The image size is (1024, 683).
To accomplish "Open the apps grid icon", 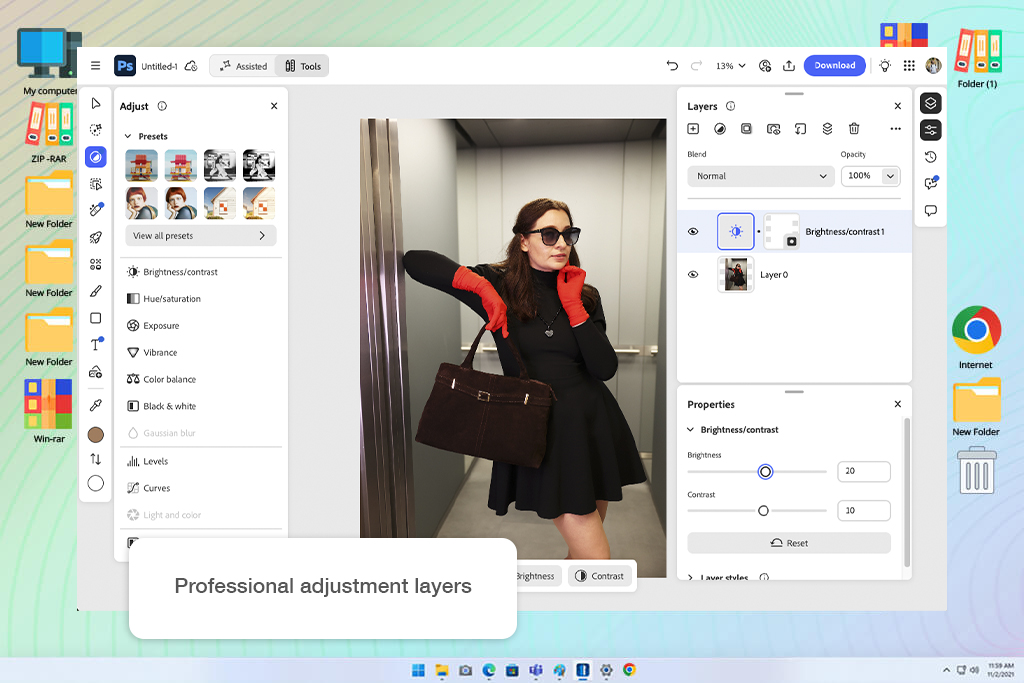I will click(x=909, y=65).
